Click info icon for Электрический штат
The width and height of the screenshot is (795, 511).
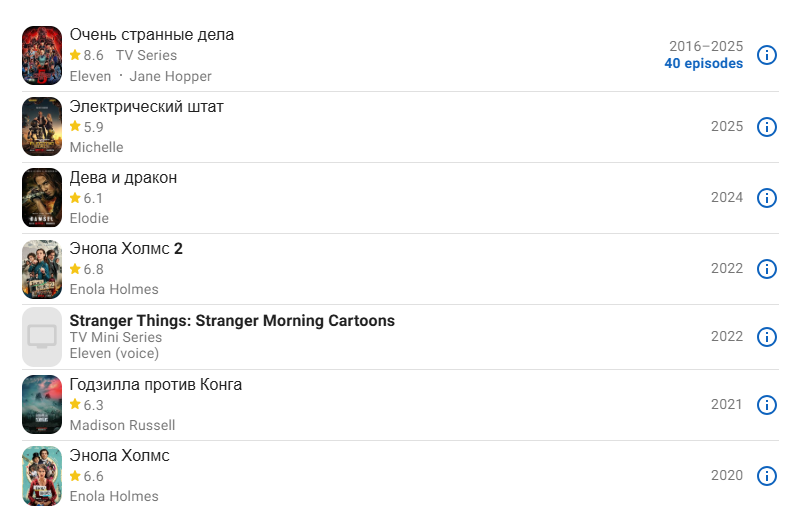767,127
